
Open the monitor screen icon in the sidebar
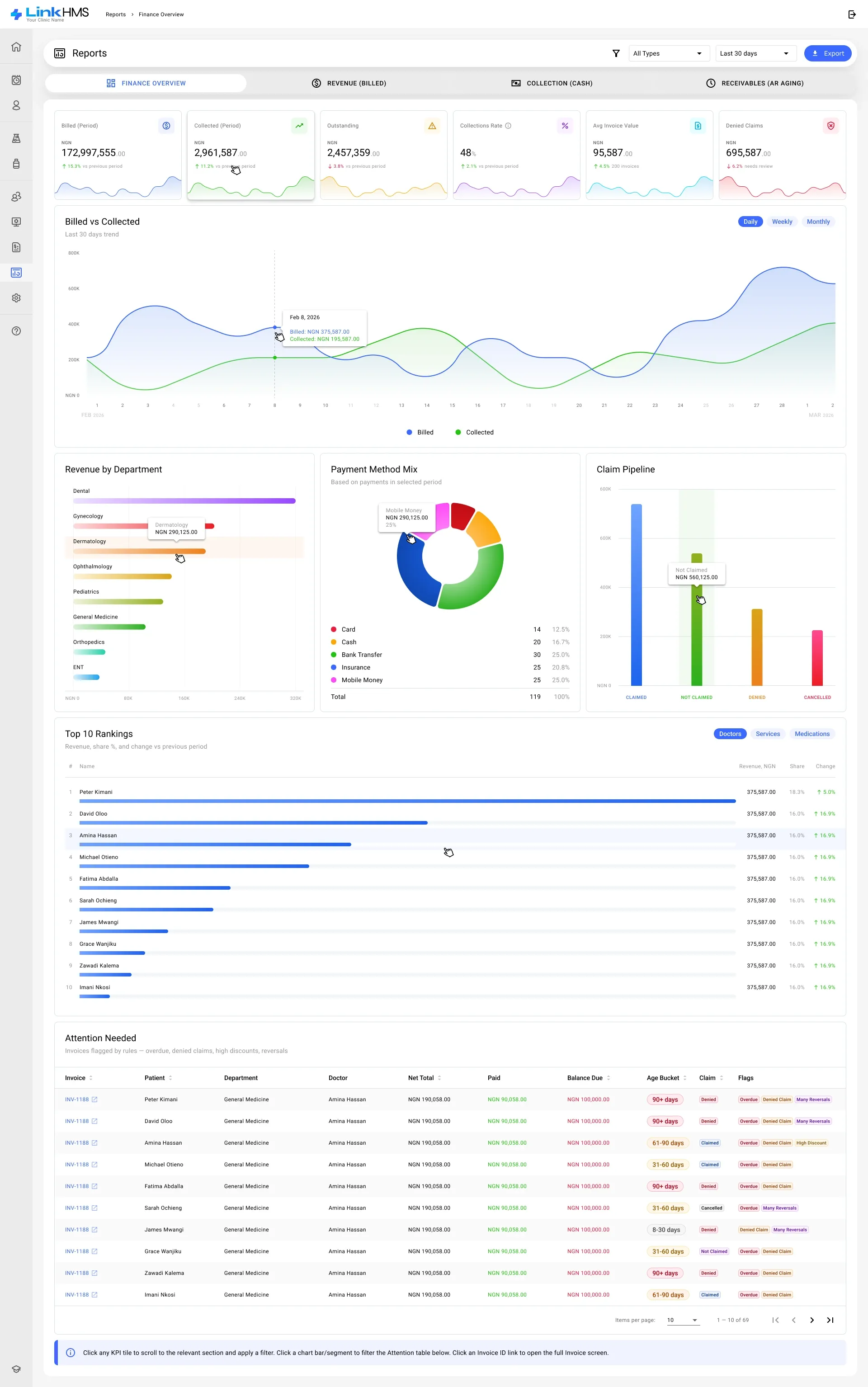[16, 222]
